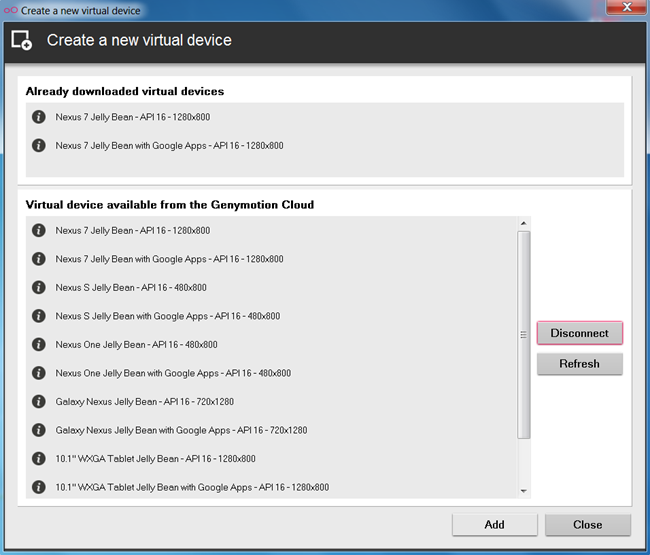Open info icon for downloaded Nexus 7 with Google Apps
The image size is (650, 555).
(x=39, y=145)
